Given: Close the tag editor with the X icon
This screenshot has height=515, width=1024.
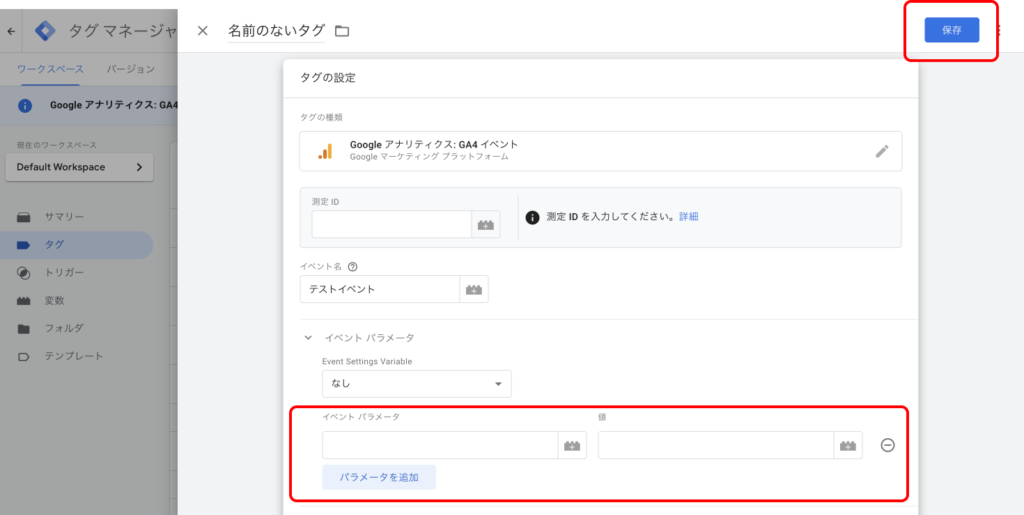Looking at the screenshot, I should click(x=202, y=31).
